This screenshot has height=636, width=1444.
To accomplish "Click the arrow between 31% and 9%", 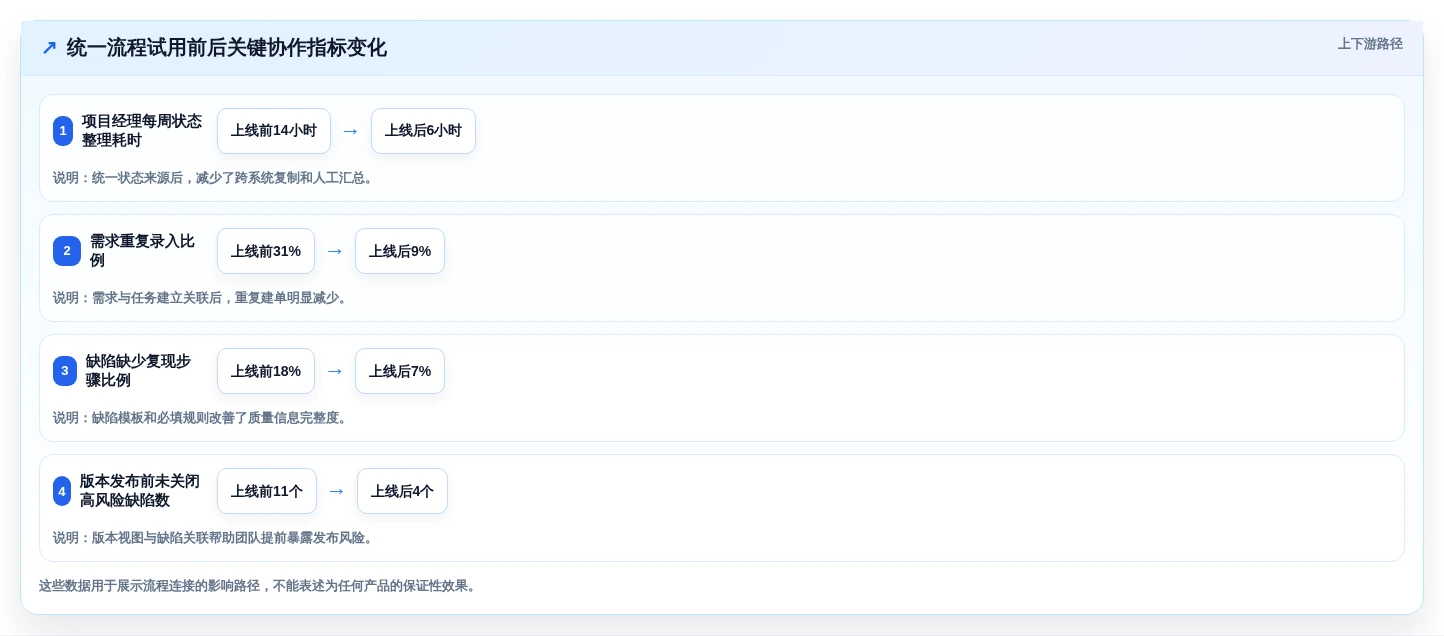I will (x=335, y=251).
